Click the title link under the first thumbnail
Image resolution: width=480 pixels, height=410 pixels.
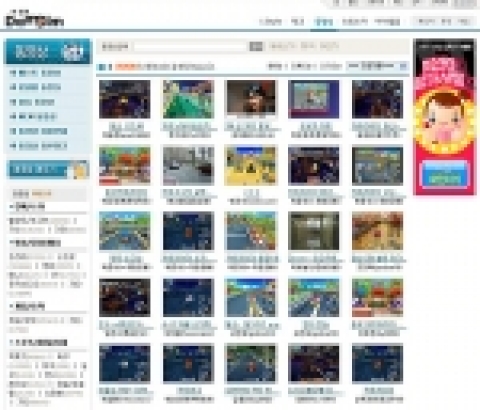[x=126, y=127]
